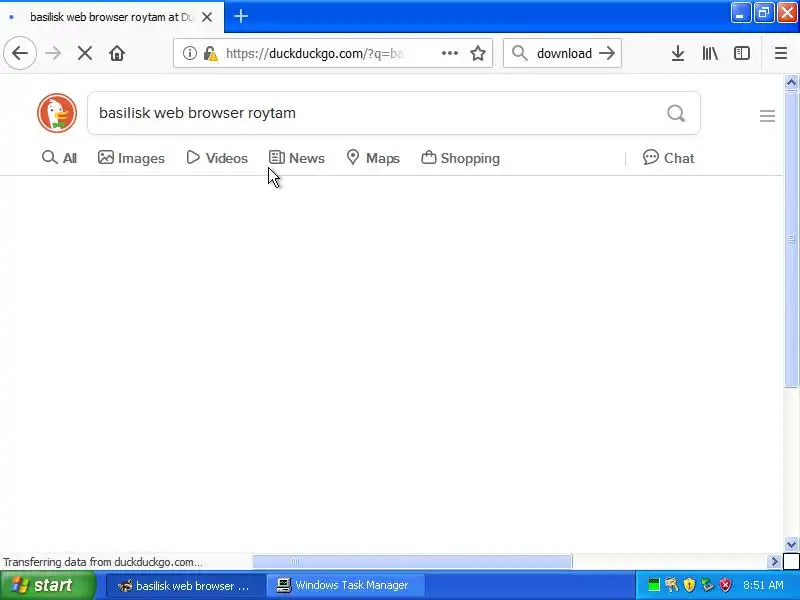Click the 8:51 AM taskbar clock
This screenshot has width=800, height=600.
[x=763, y=585]
